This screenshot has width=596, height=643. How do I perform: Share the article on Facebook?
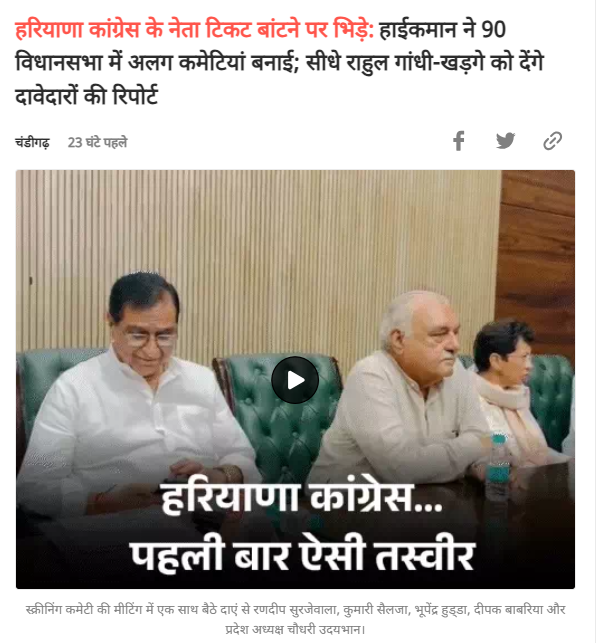(459, 141)
